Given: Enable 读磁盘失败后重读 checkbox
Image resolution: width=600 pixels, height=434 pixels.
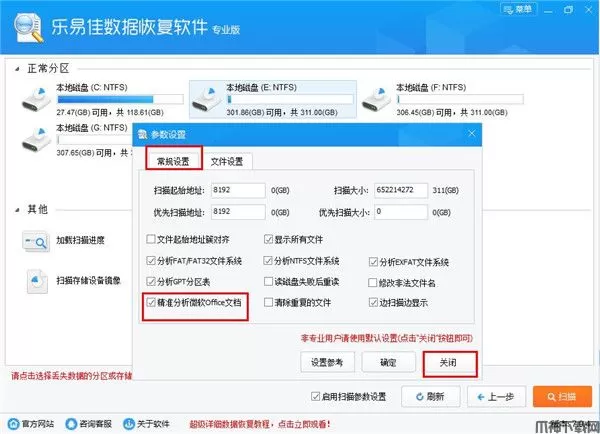Looking at the screenshot, I should [x=268, y=282].
